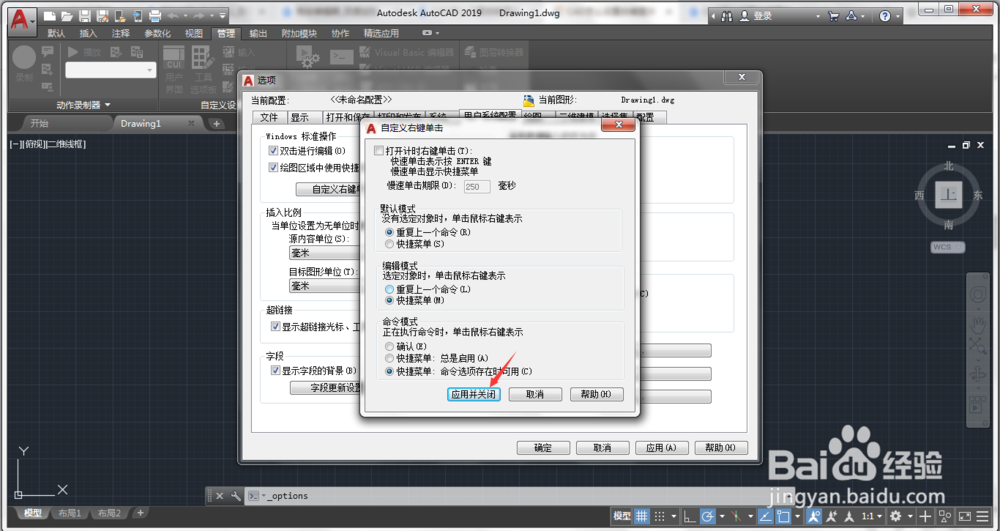Select 重复上一个命令(L) in edit mode
1000x531 pixels.
click(x=389, y=289)
